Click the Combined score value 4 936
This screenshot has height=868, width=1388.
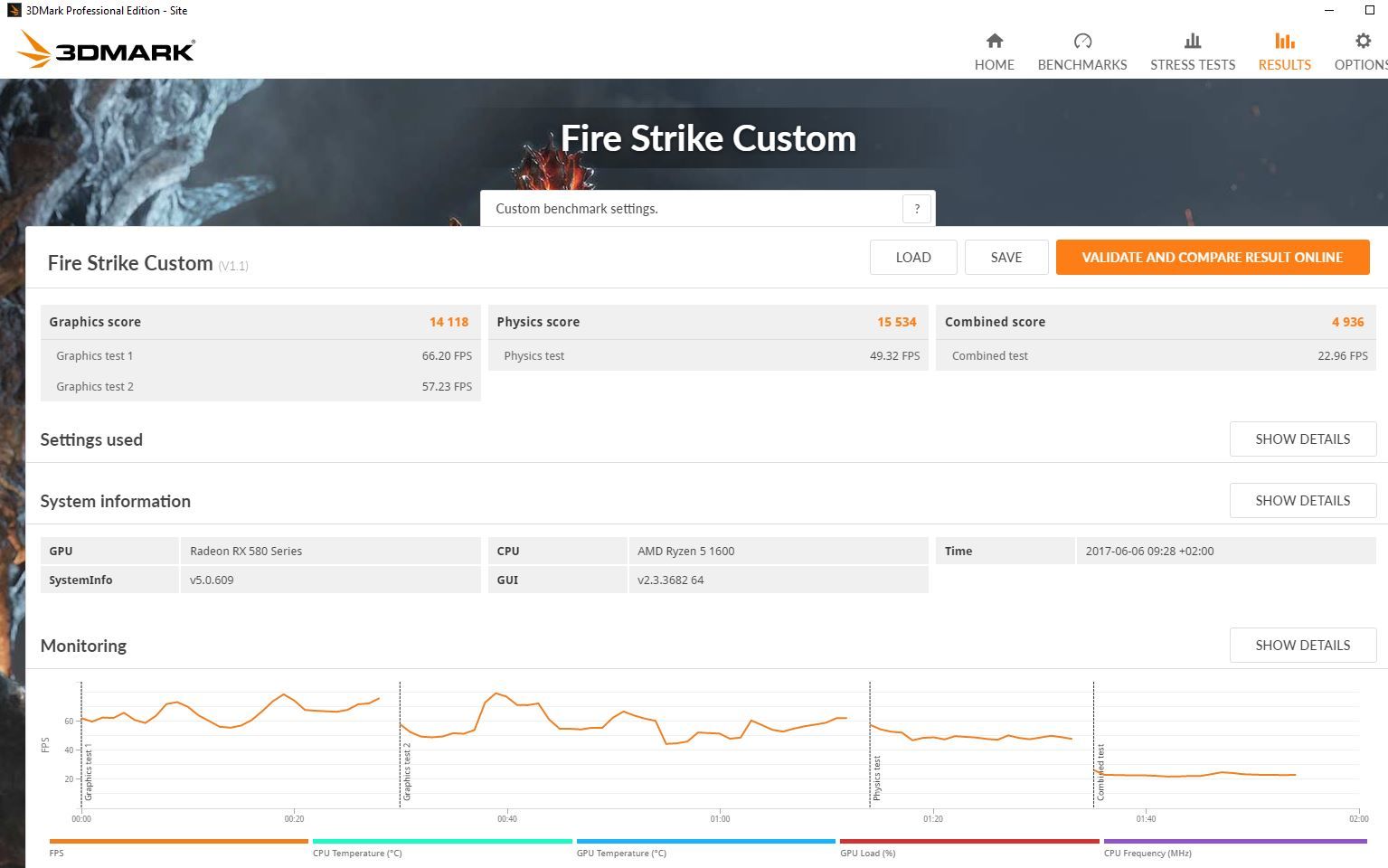(x=1347, y=322)
